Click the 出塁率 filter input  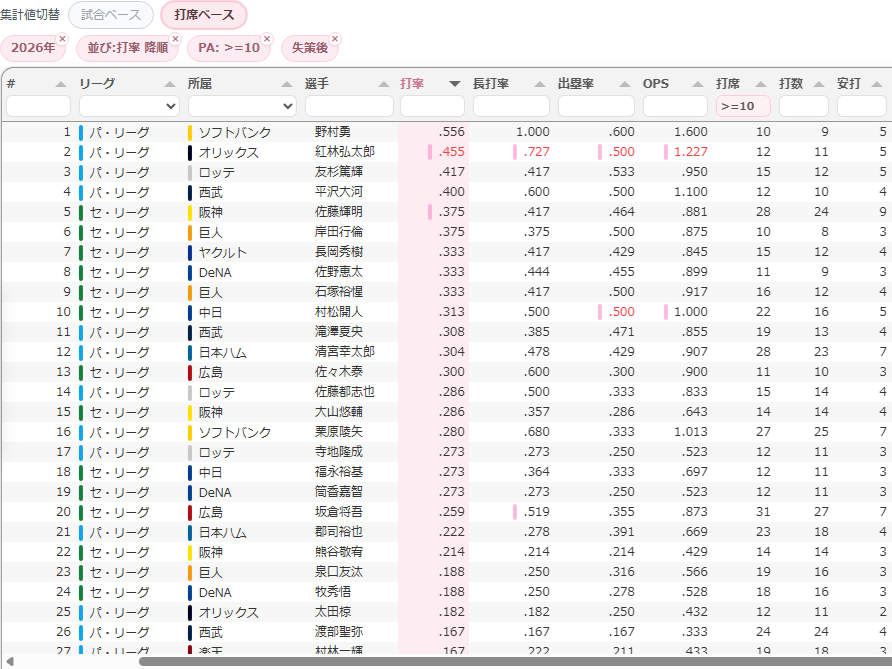[596, 106]
